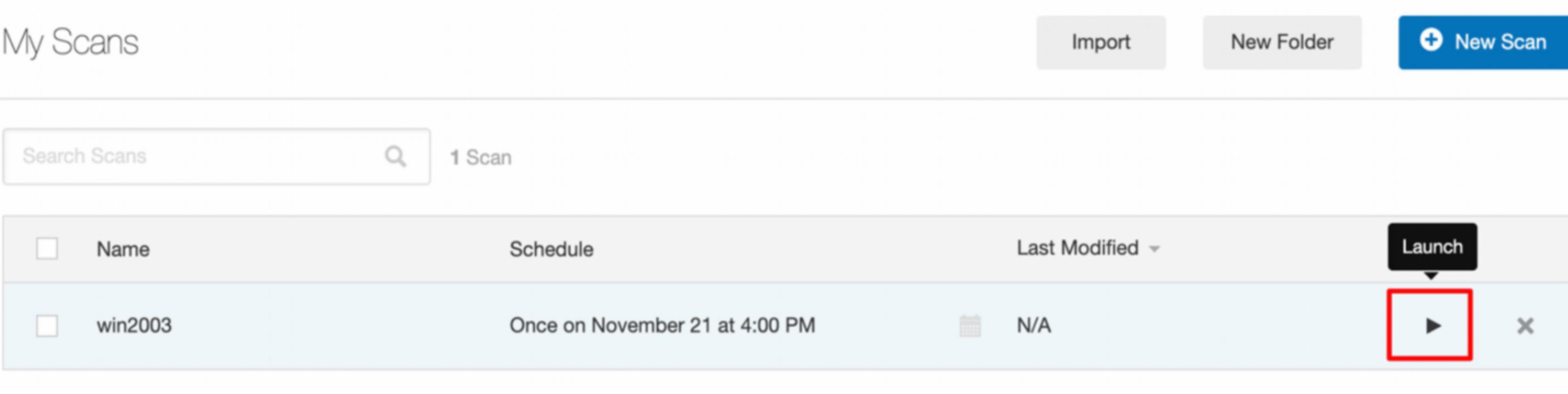Click the November 21 schedule text

pos(662,326)
